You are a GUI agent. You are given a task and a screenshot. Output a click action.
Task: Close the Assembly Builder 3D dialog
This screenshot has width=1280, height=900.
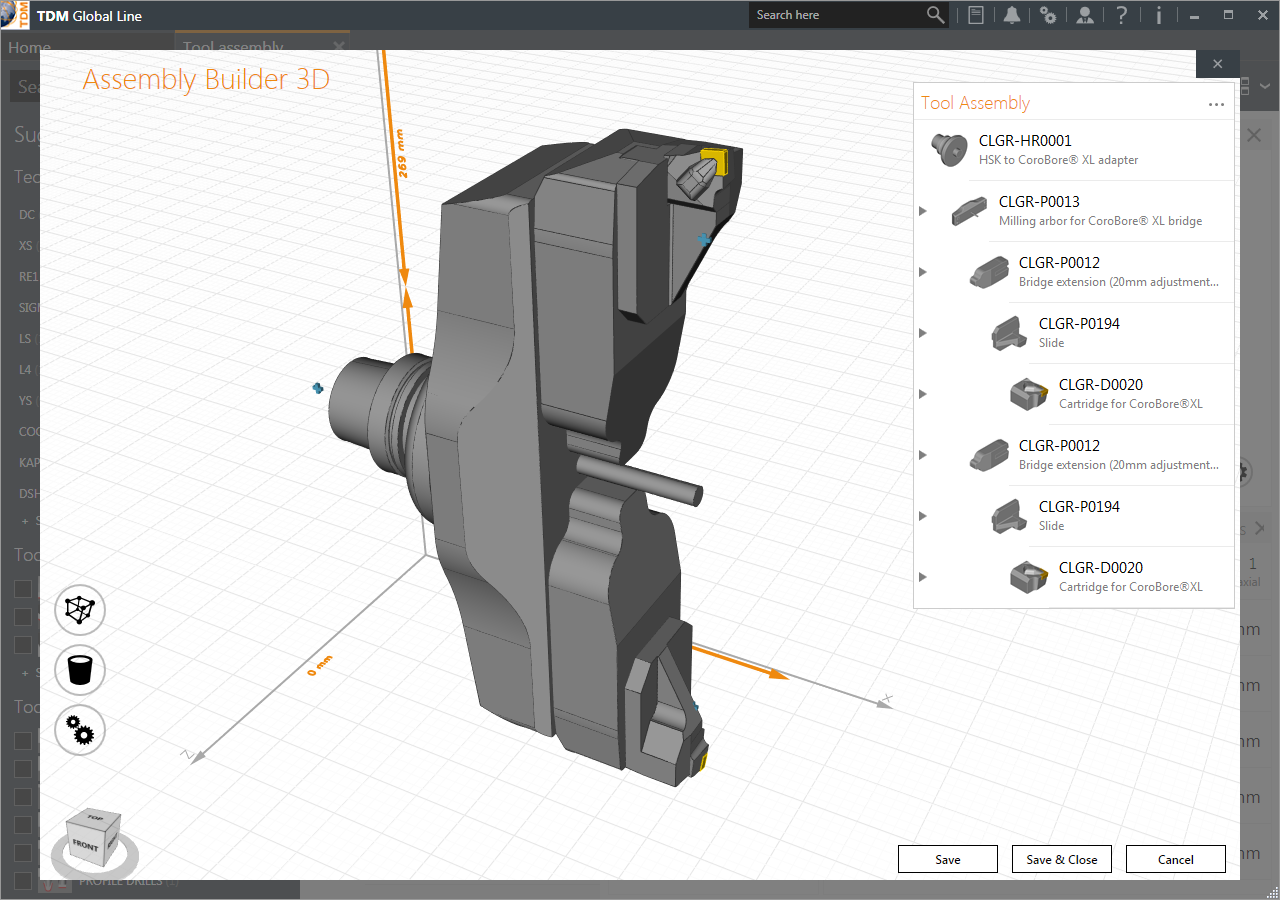pos(1217,64)
